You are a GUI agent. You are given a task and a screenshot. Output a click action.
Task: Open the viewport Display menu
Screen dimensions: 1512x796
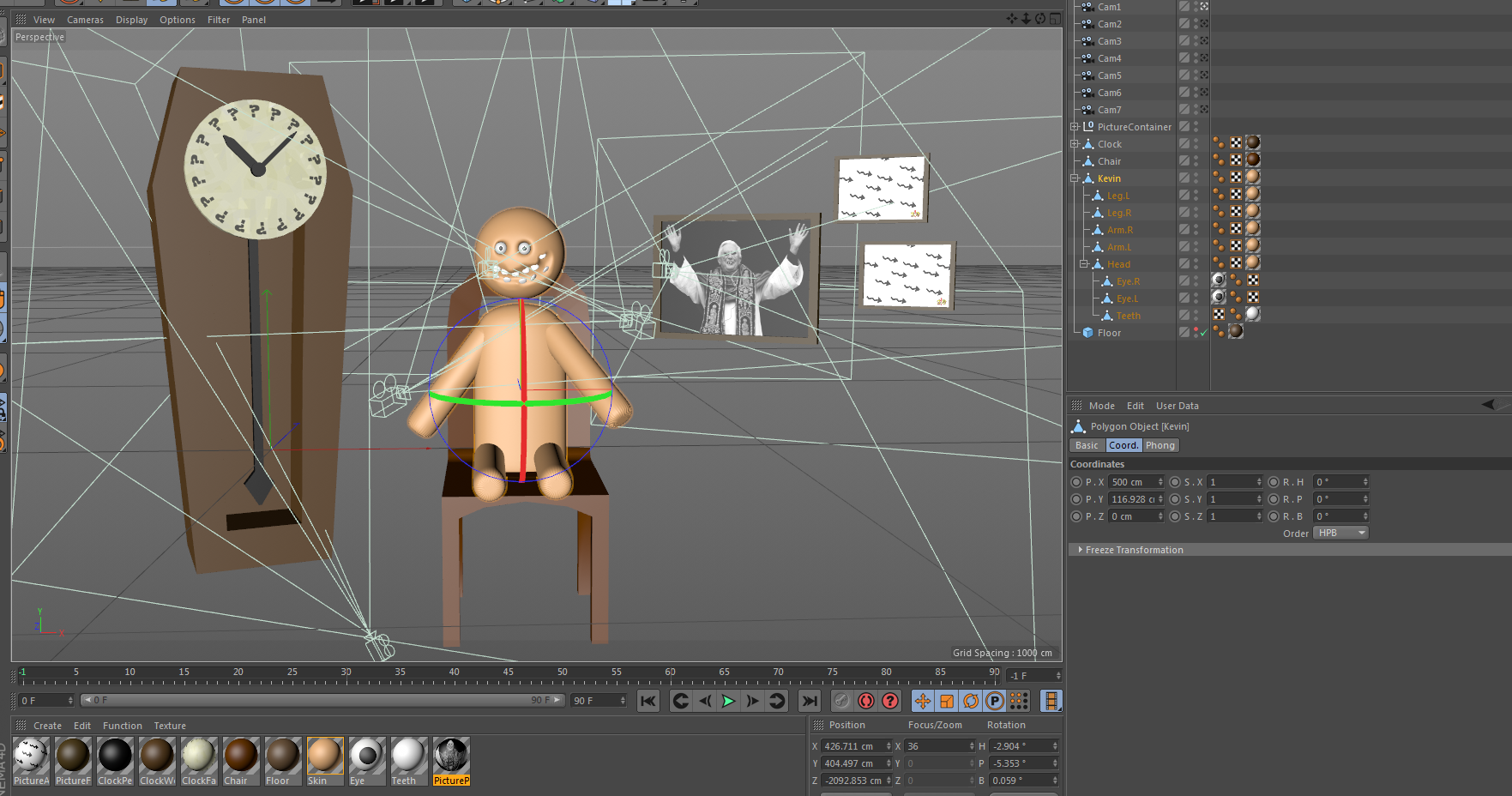(x=131, y=20)
